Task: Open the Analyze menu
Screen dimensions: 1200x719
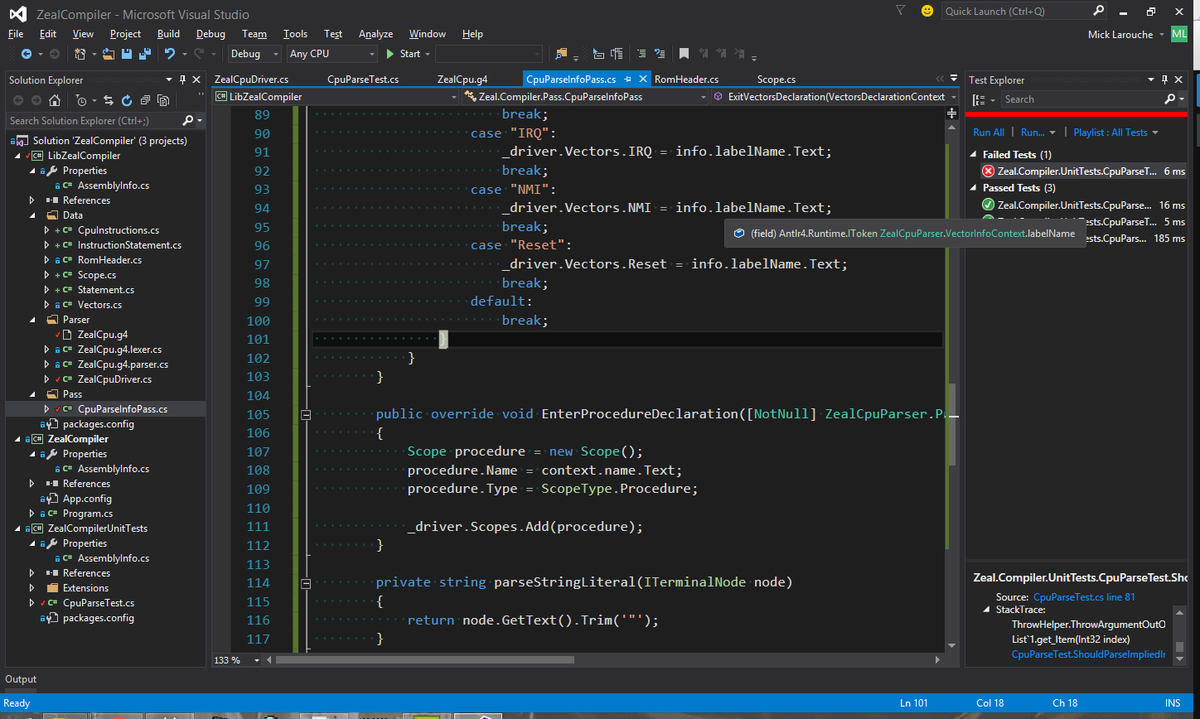Action: [x=375, y=33]
